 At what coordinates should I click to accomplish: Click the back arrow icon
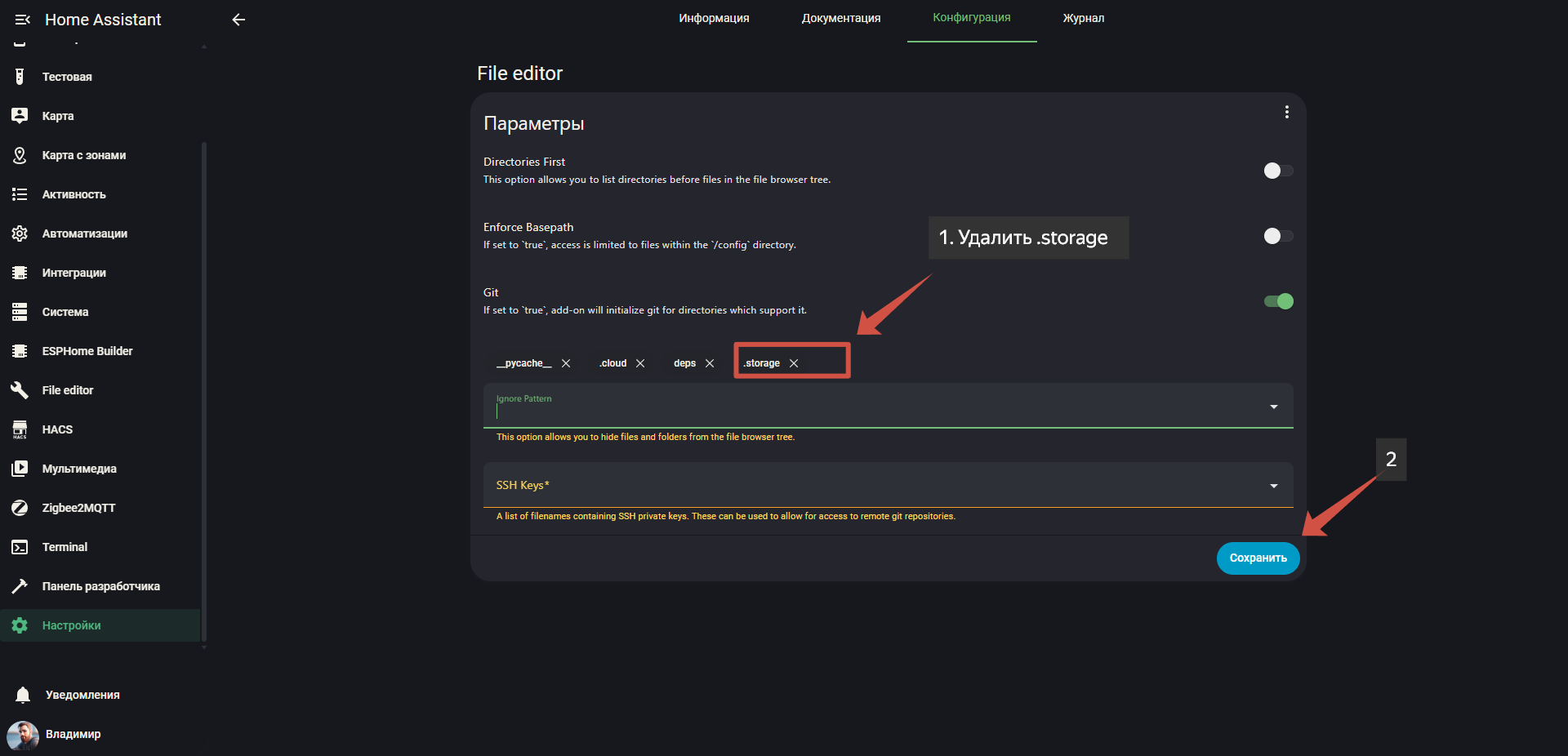[x=238, y=20]
